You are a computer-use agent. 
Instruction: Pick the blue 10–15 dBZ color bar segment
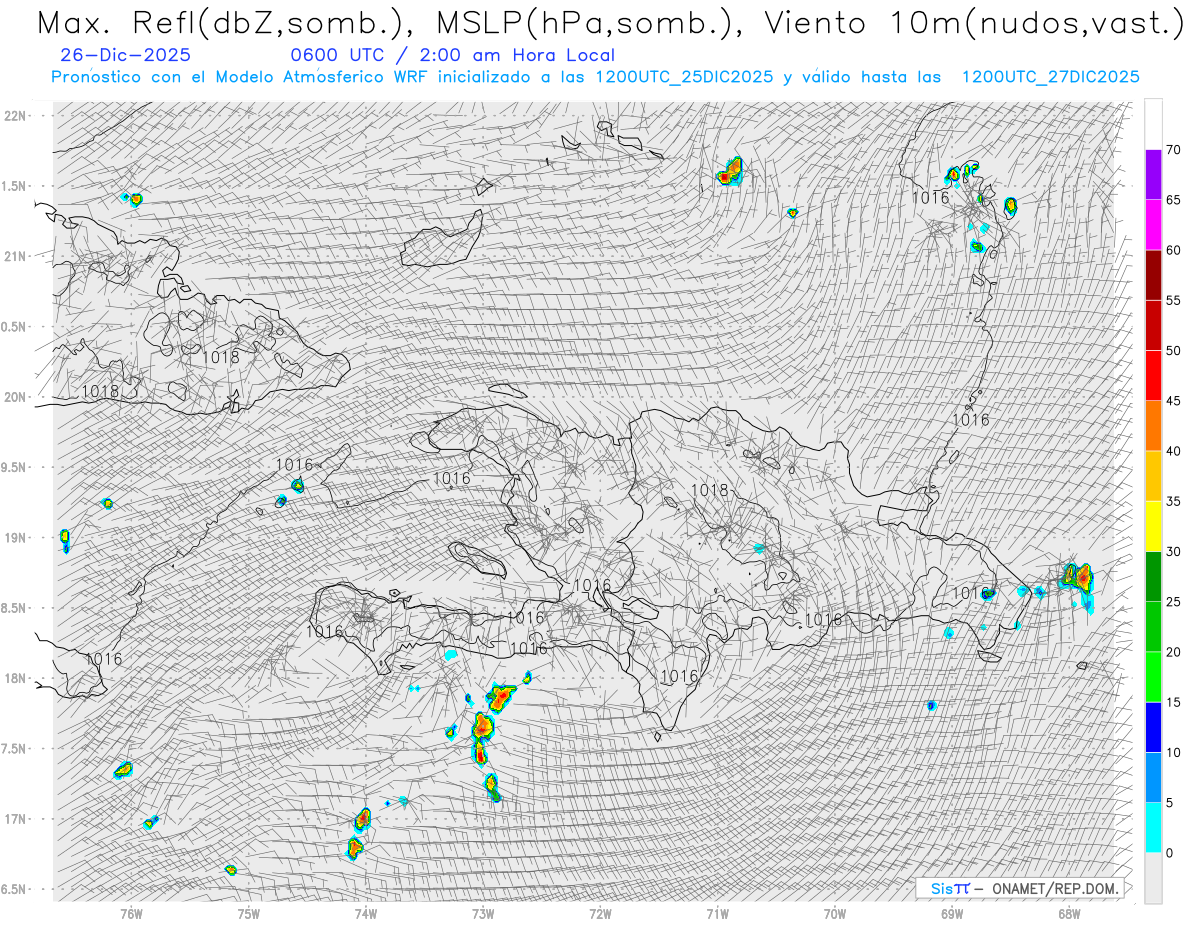[x=1153, y=727]
